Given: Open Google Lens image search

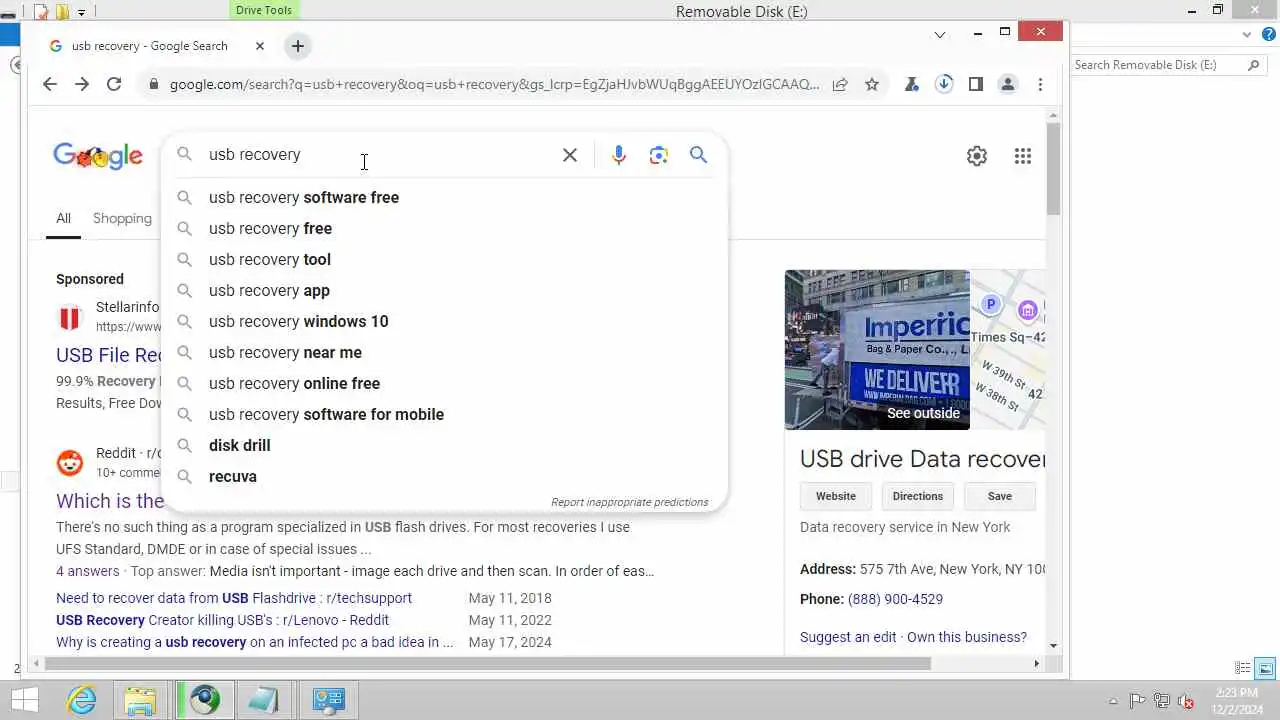Looking at the screenshot, I should [x=658, y=155].
